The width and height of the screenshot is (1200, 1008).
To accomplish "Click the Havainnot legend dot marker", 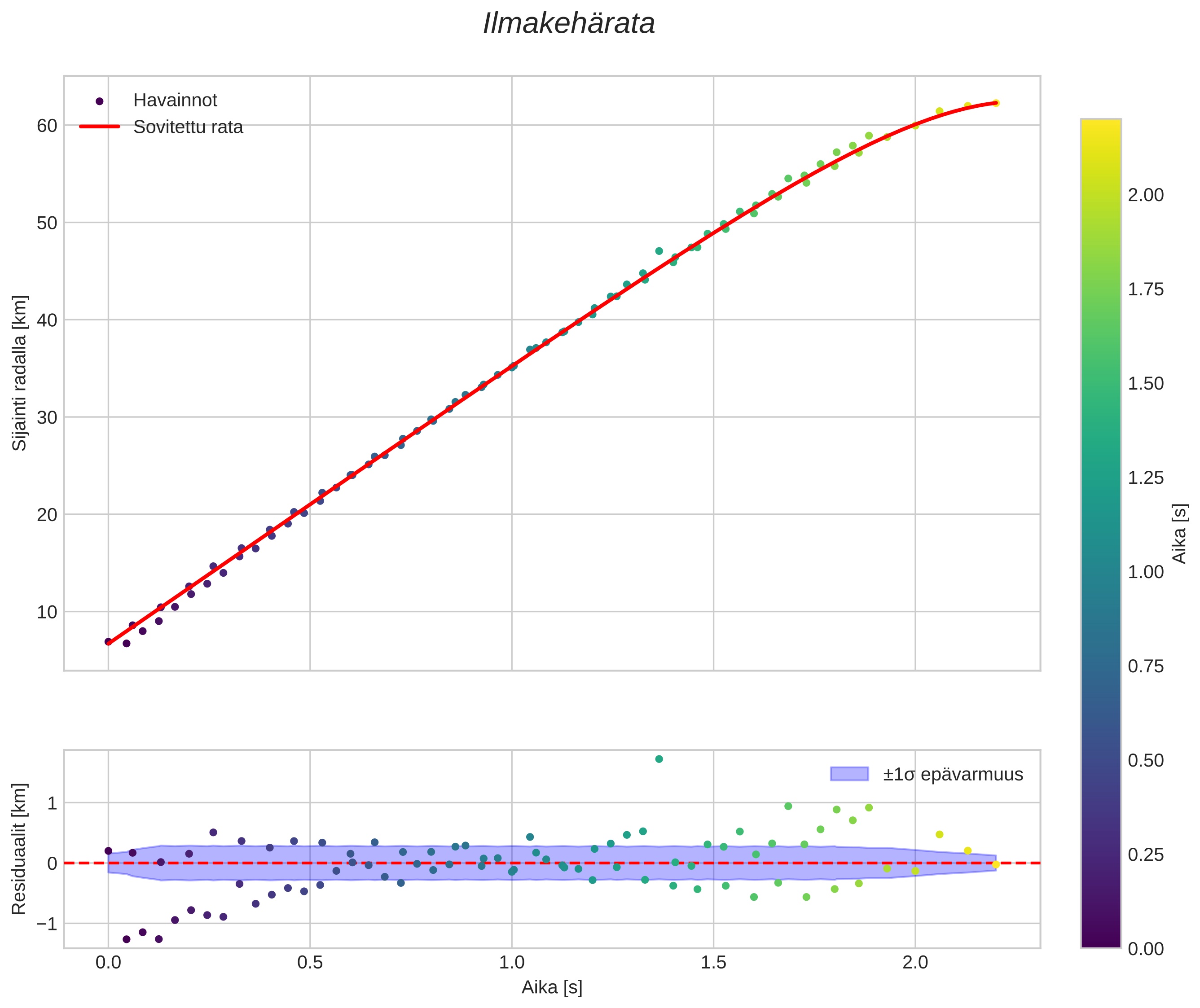I will [100, 101].
